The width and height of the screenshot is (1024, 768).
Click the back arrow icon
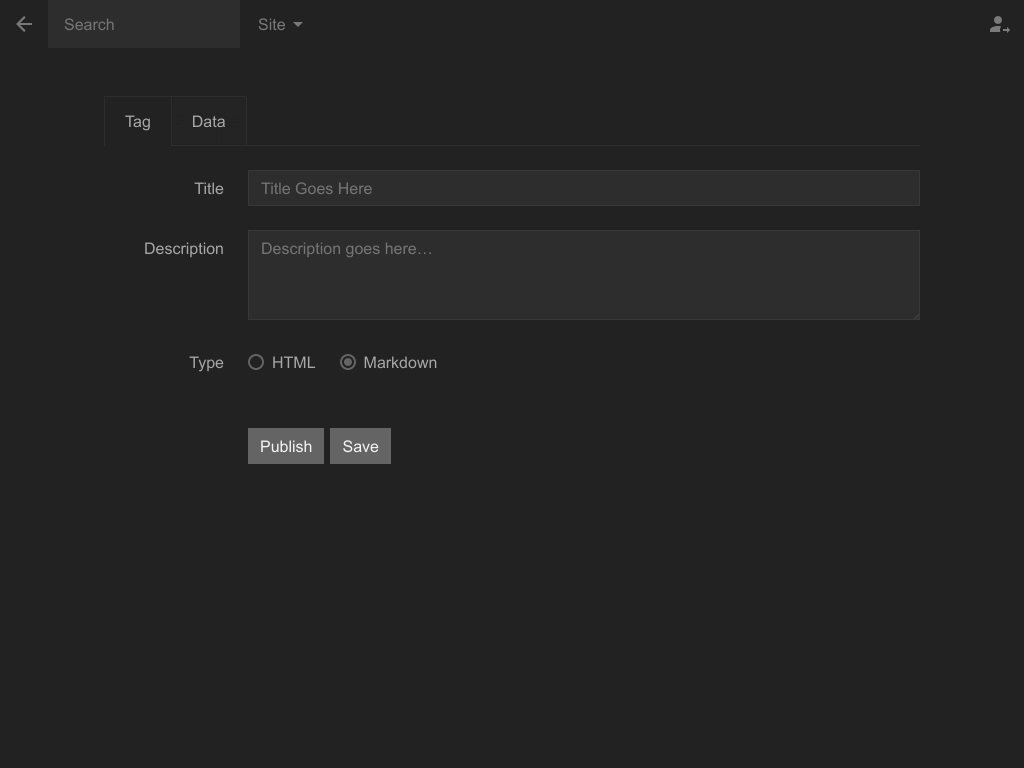[24, 24]
